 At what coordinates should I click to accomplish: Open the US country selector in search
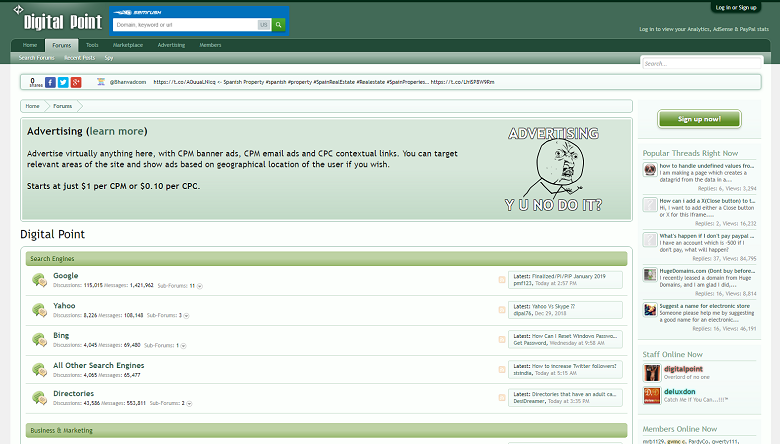click(x=264, y=24)
